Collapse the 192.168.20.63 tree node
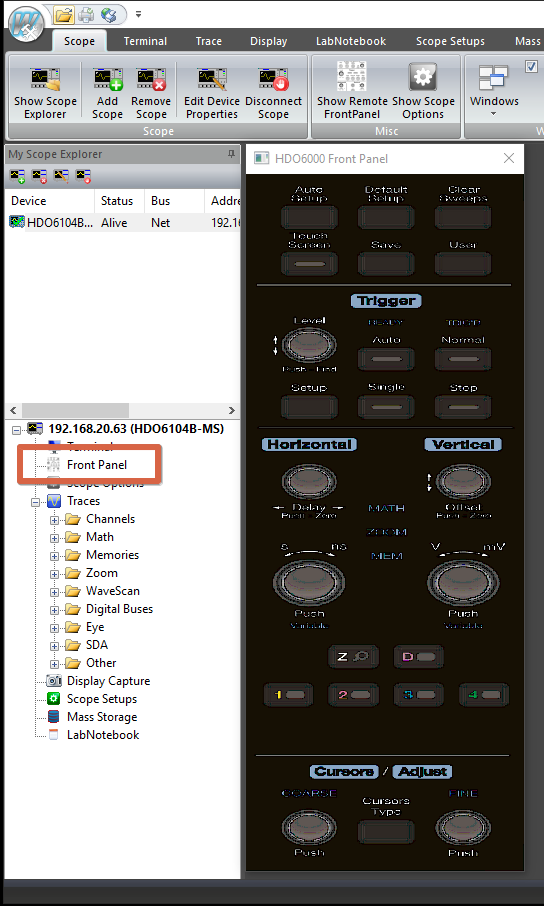 (x=16, y=429)
